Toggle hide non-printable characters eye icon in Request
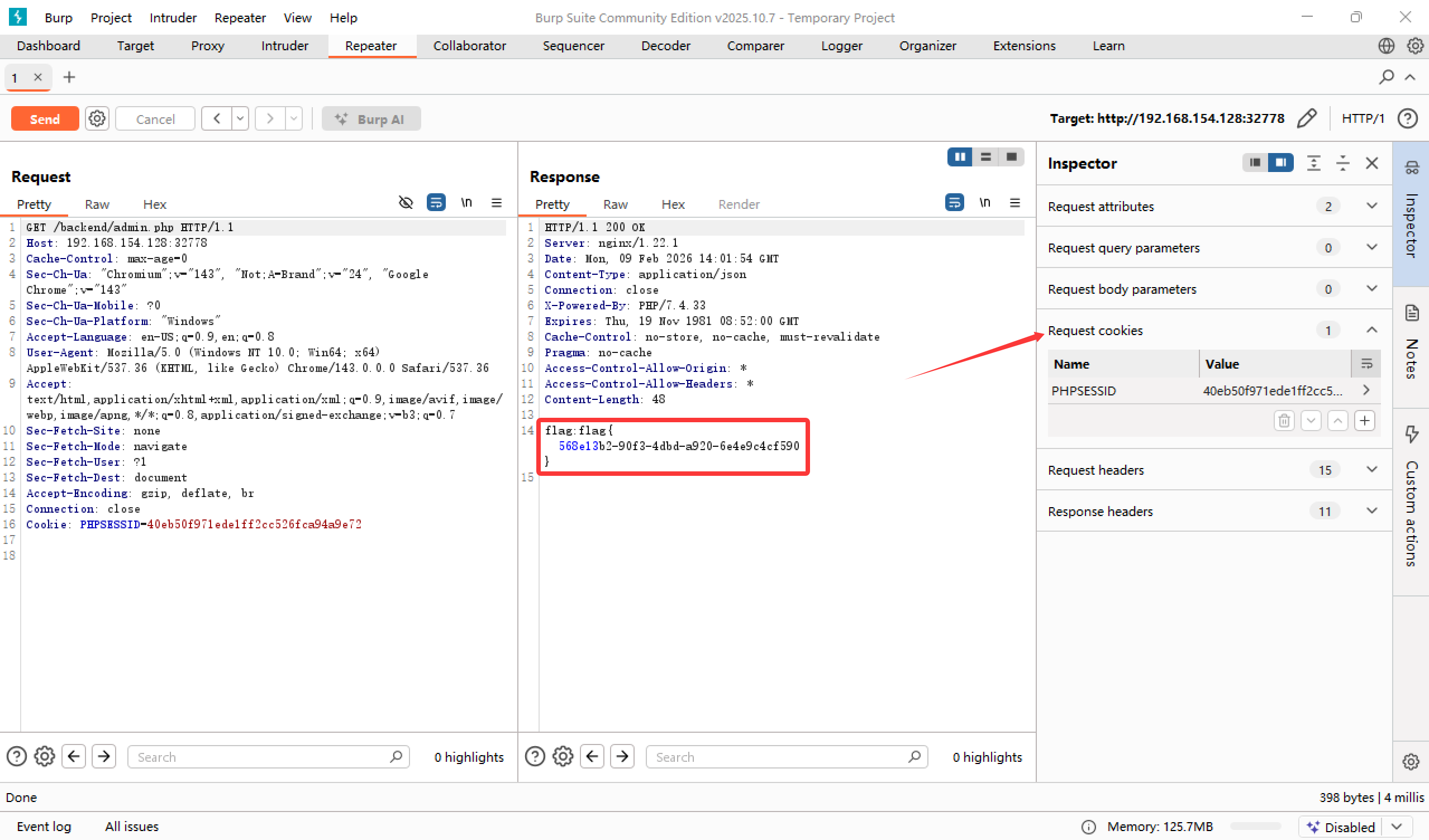The width and height of the screenshot is (1429, 840). (x=406, y=203)
